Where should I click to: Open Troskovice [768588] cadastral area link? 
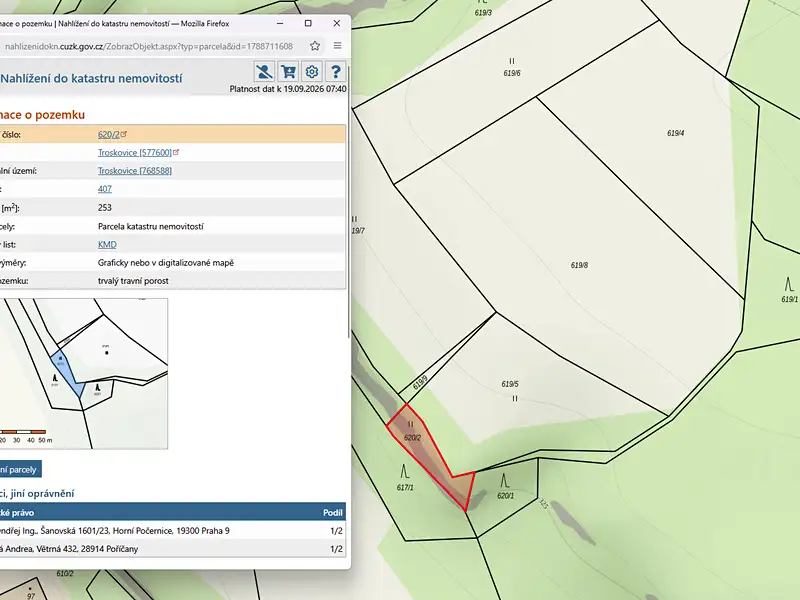coord(135,171)
